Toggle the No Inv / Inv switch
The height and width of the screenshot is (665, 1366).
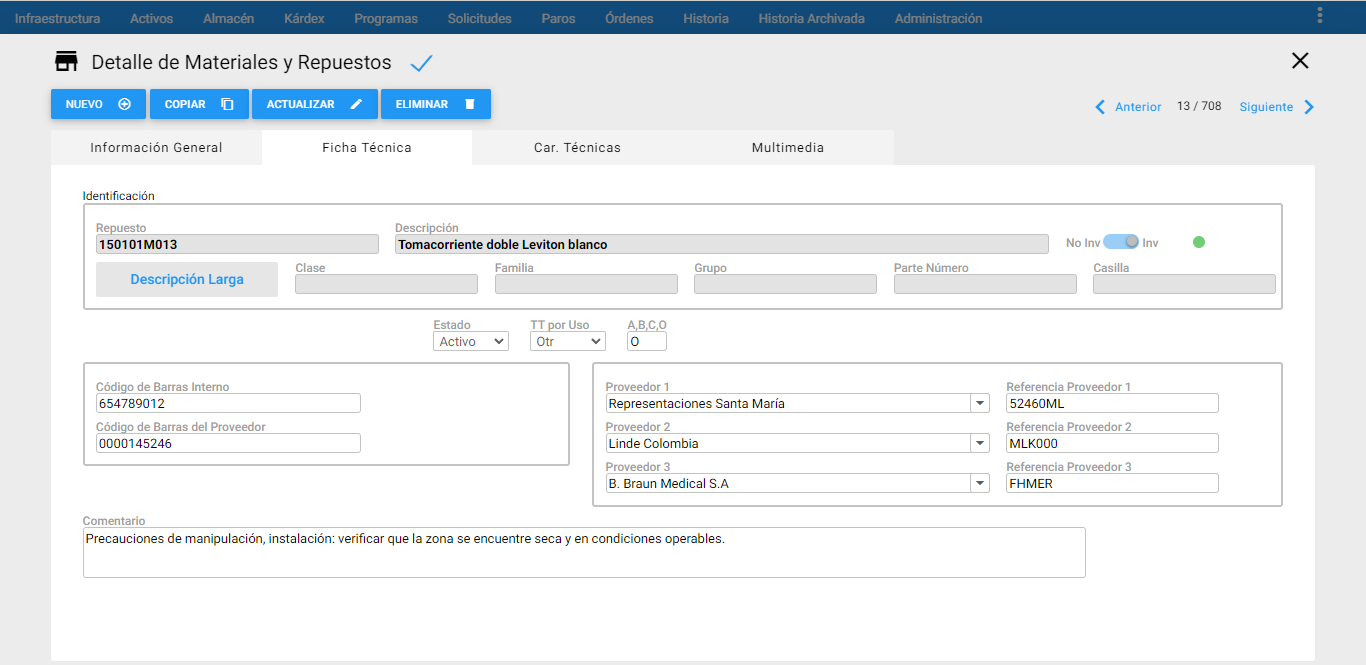1121,242
